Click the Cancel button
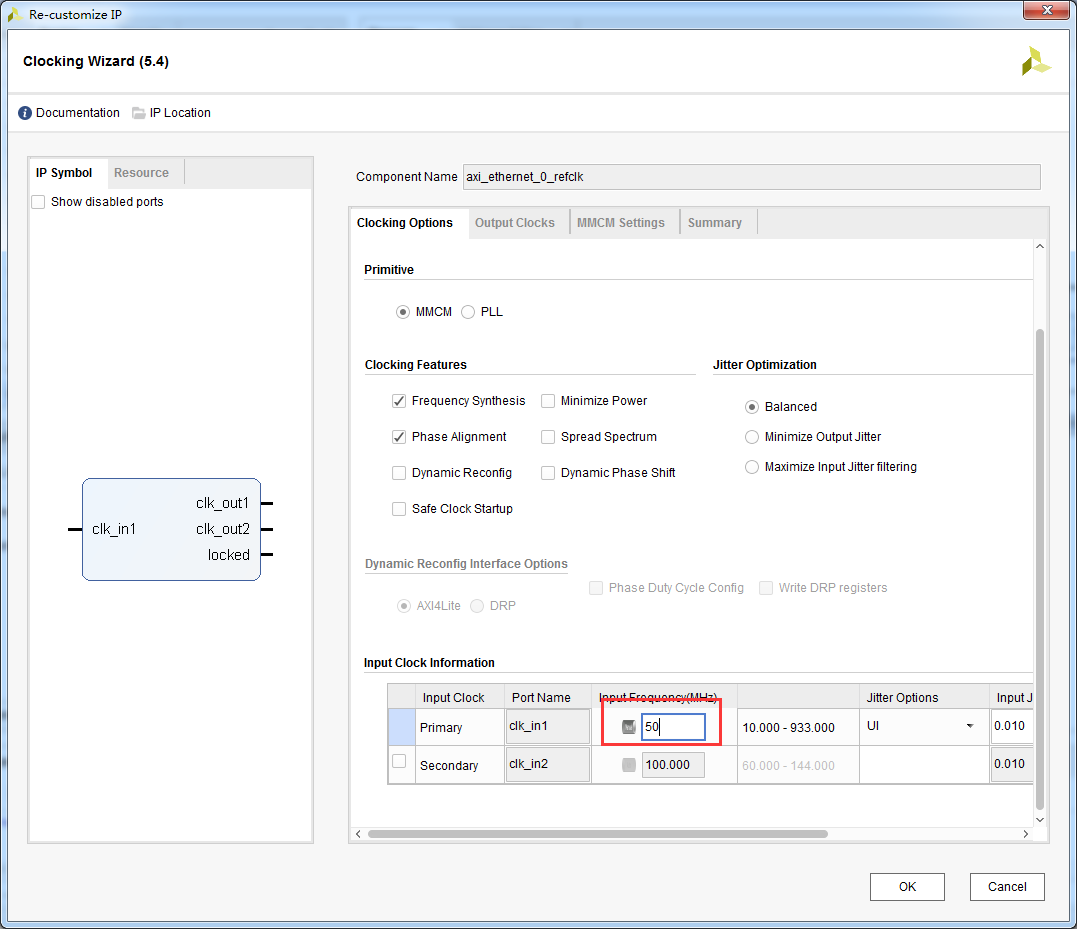The image size is (1077, 929). coord(1007,886)
